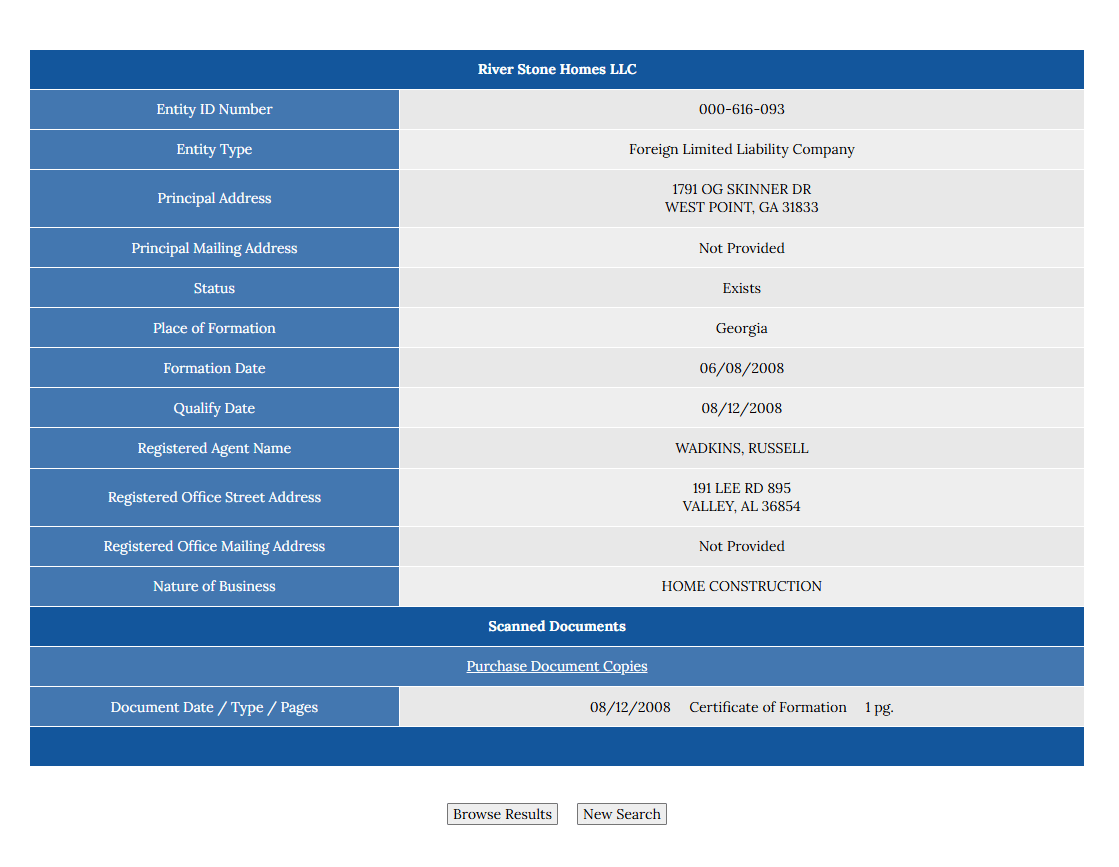This screenshot has height=867, width=1119.
Task: Select the Status value Exists
Action: pyautogui.click(x=741, y=288)
